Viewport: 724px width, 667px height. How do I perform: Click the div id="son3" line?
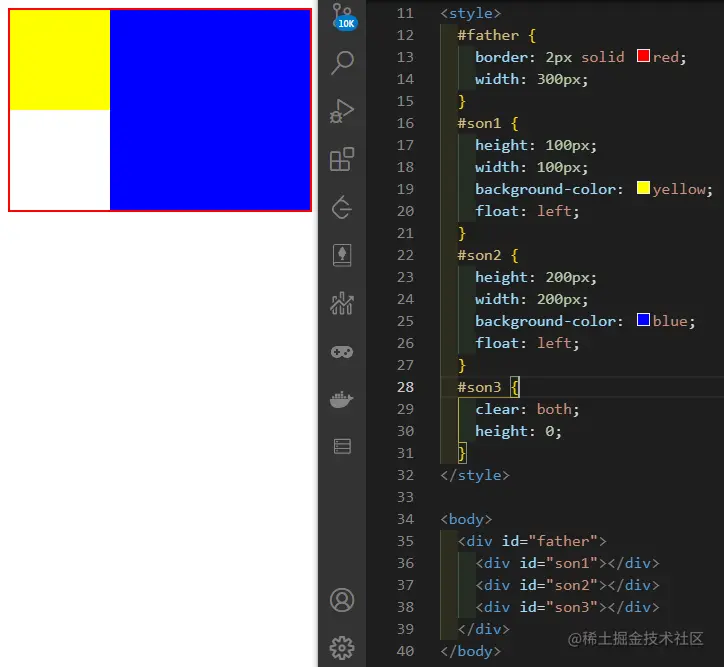(x=567, y=607)
